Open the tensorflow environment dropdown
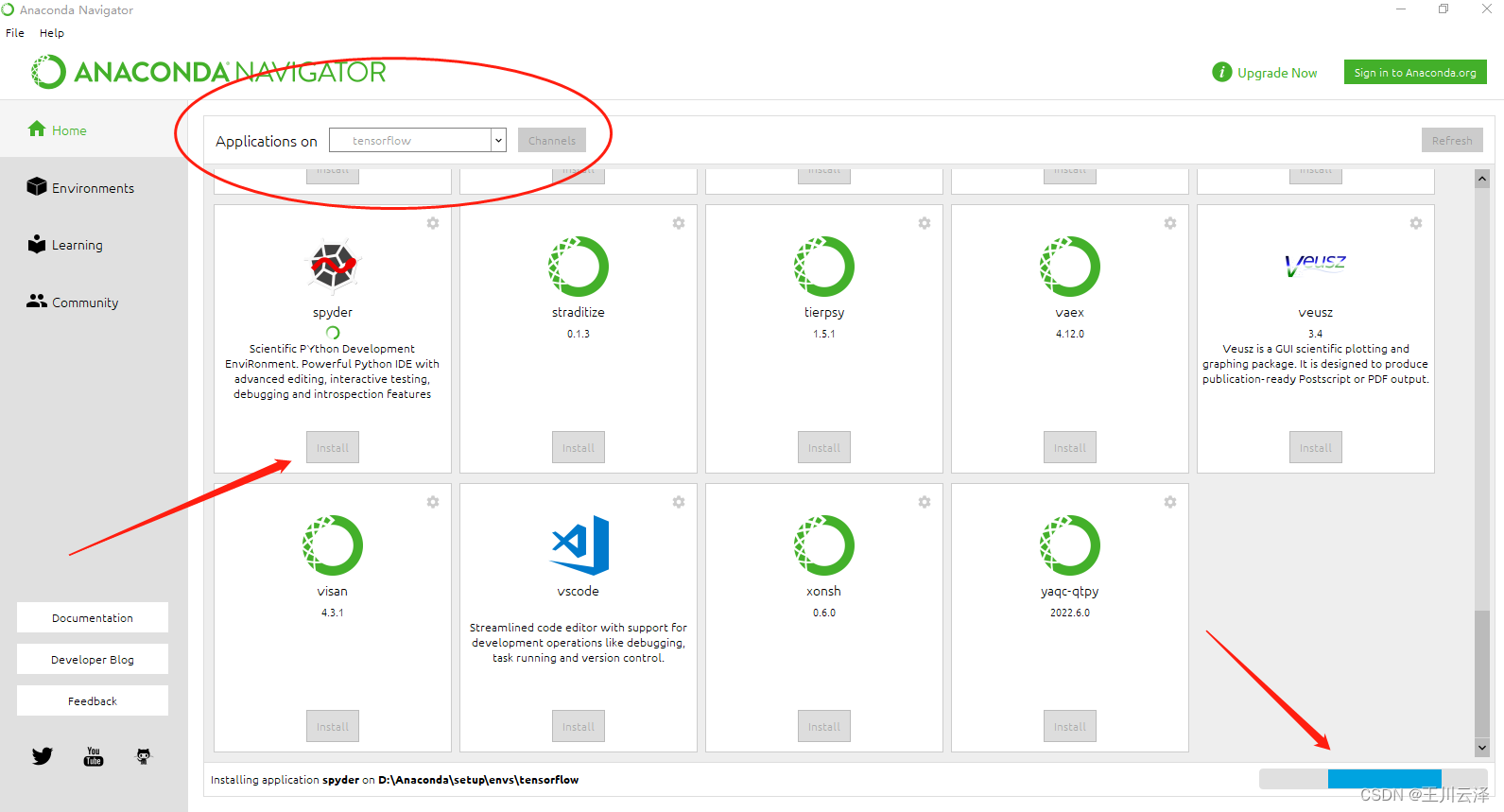The height and width of the screenshot is (812, 1504). pyautogui.click(x=418, y=140)
